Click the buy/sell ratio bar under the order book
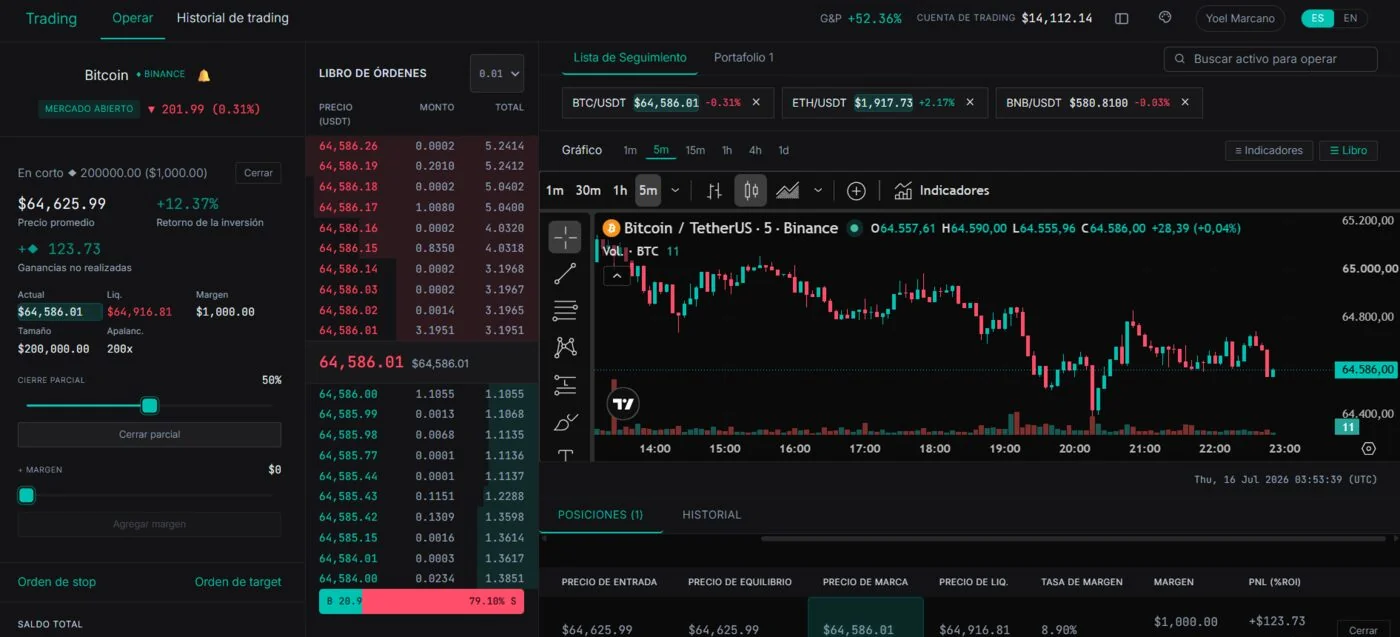Viewport: 1400px width, 637px height. [421, 601]
